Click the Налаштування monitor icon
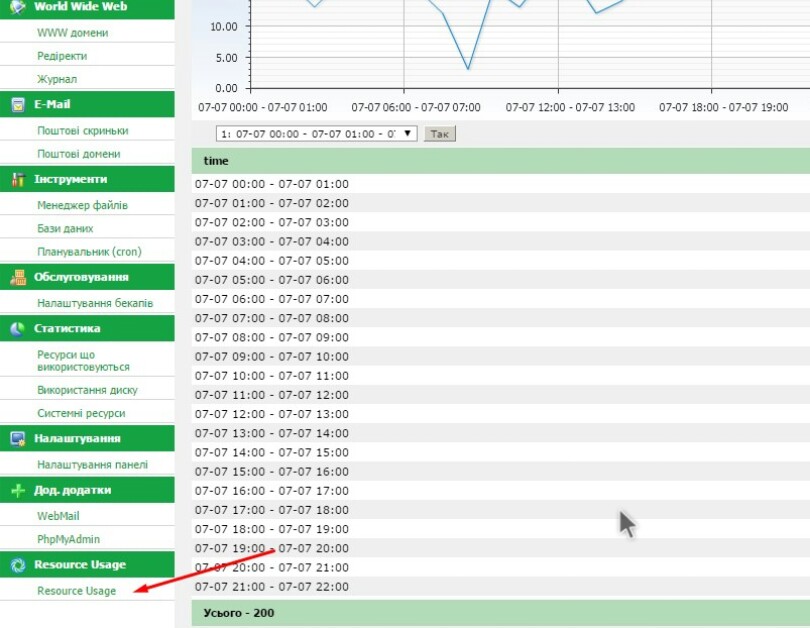Viewport: 810px width, 628px height. (18, 438)
